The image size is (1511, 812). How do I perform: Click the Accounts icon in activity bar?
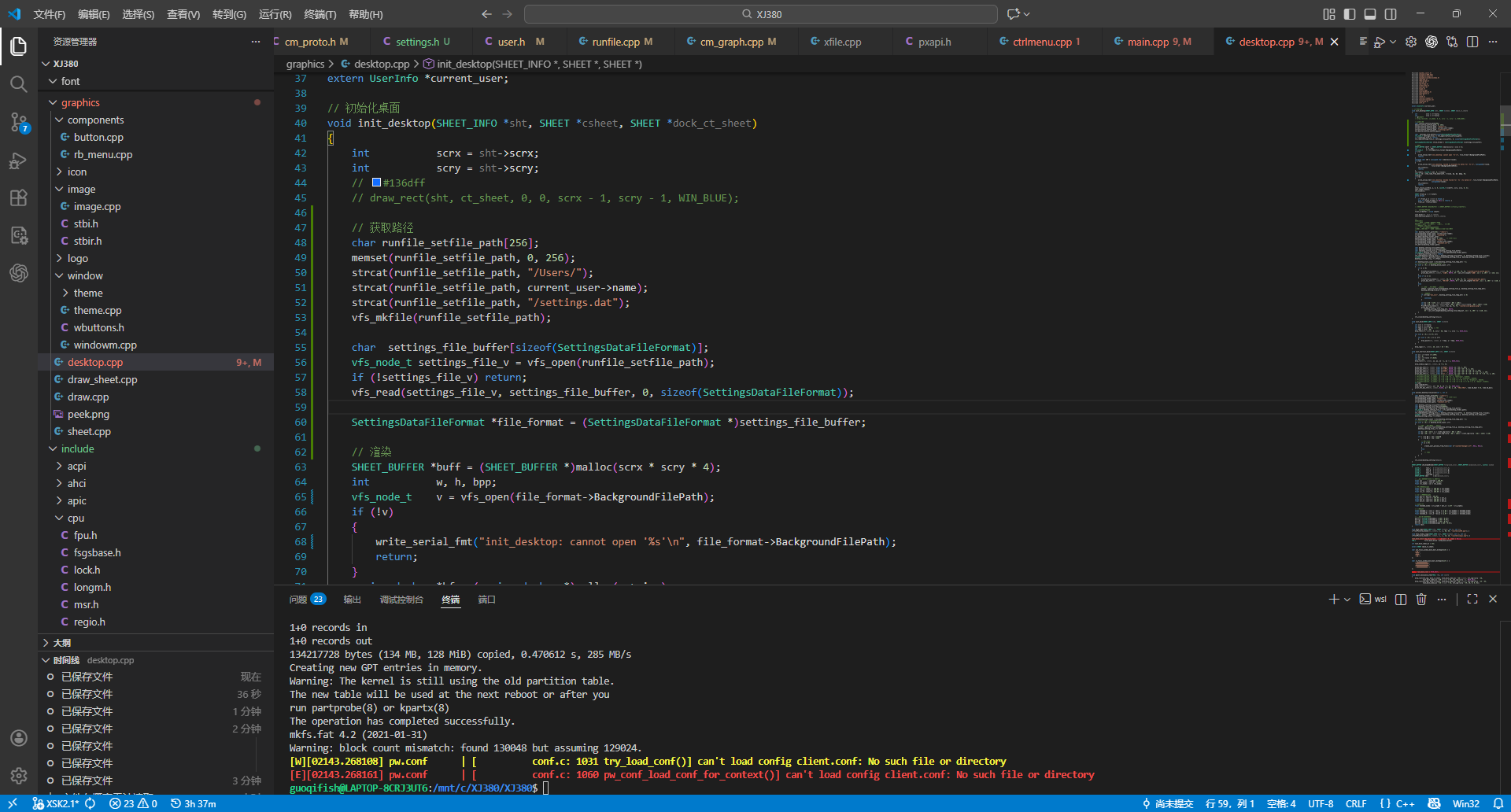pos(19,738)
